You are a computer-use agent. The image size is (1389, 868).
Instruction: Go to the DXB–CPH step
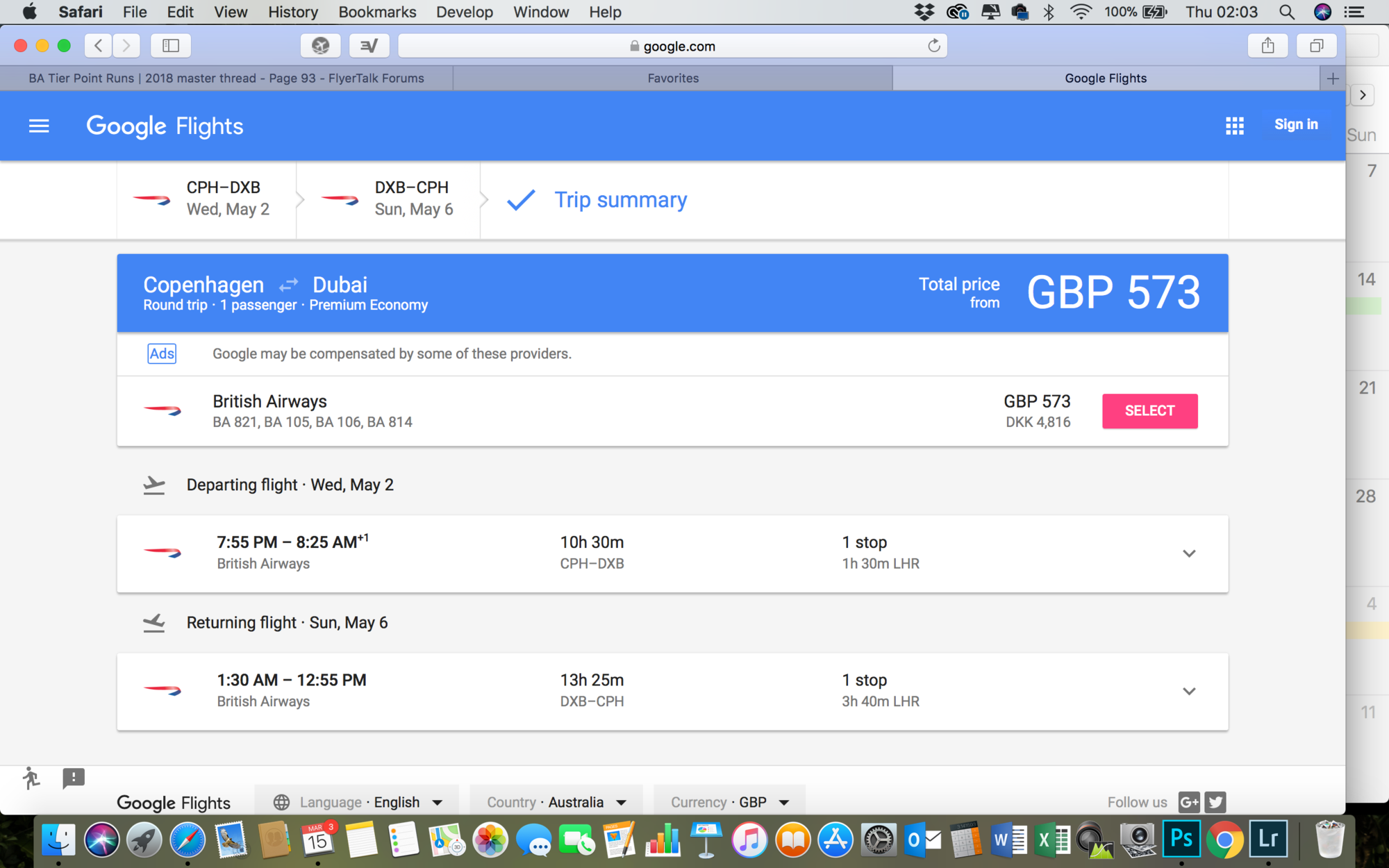[389, 199]
